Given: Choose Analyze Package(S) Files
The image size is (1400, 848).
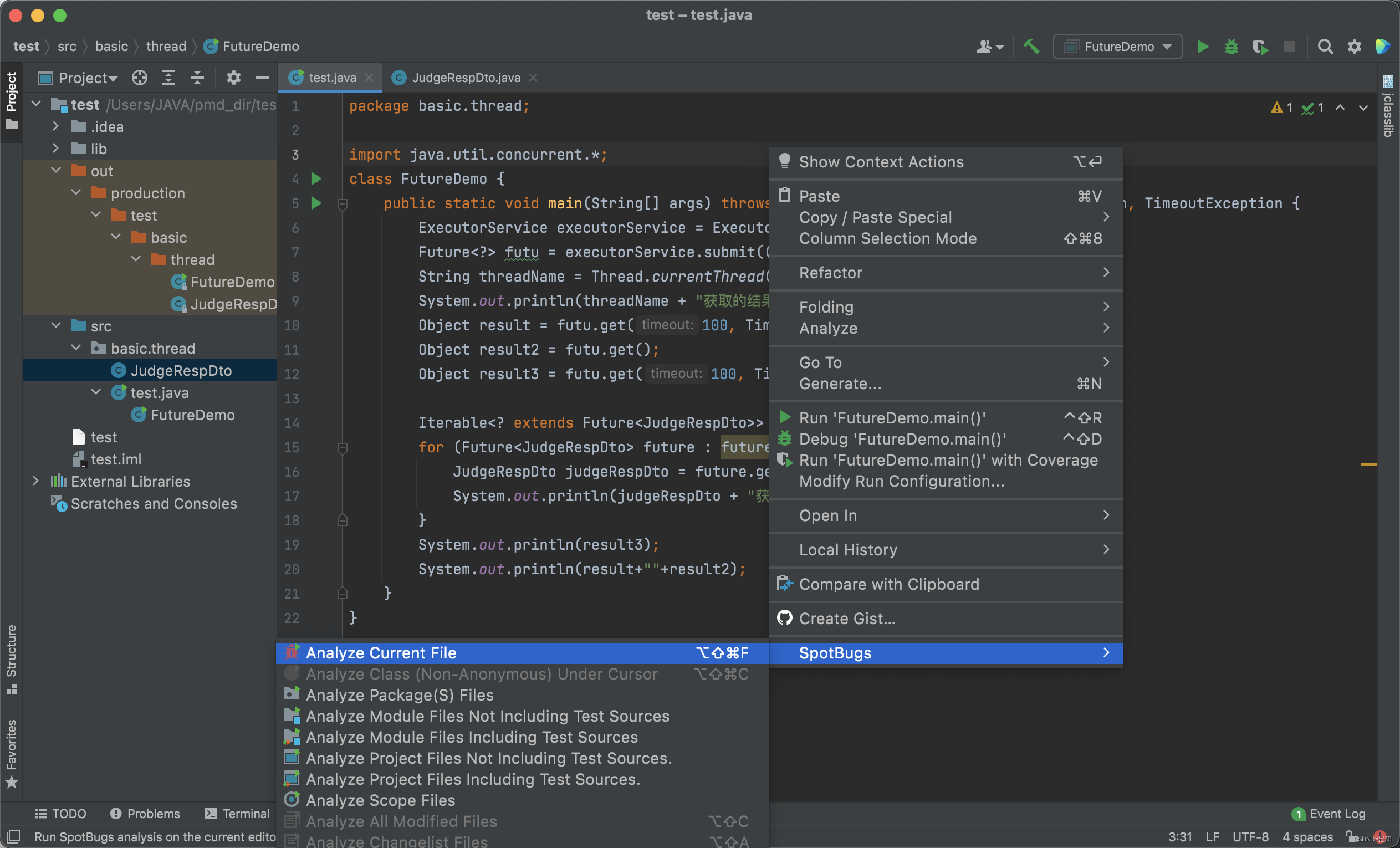Looking at the screenshot, I should [522, 694].
